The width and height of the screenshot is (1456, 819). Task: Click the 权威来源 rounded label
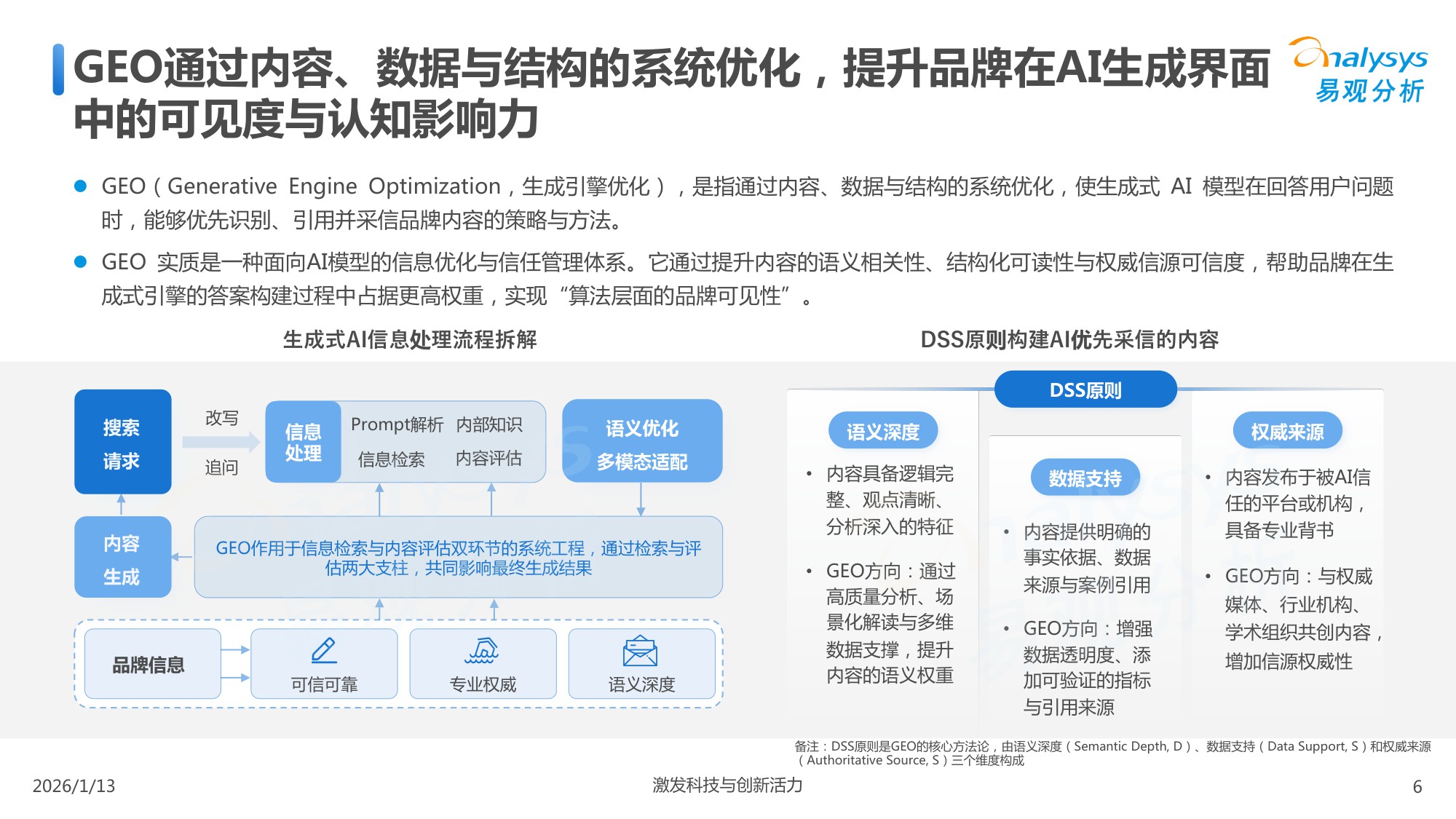(x=1289, y=431)
